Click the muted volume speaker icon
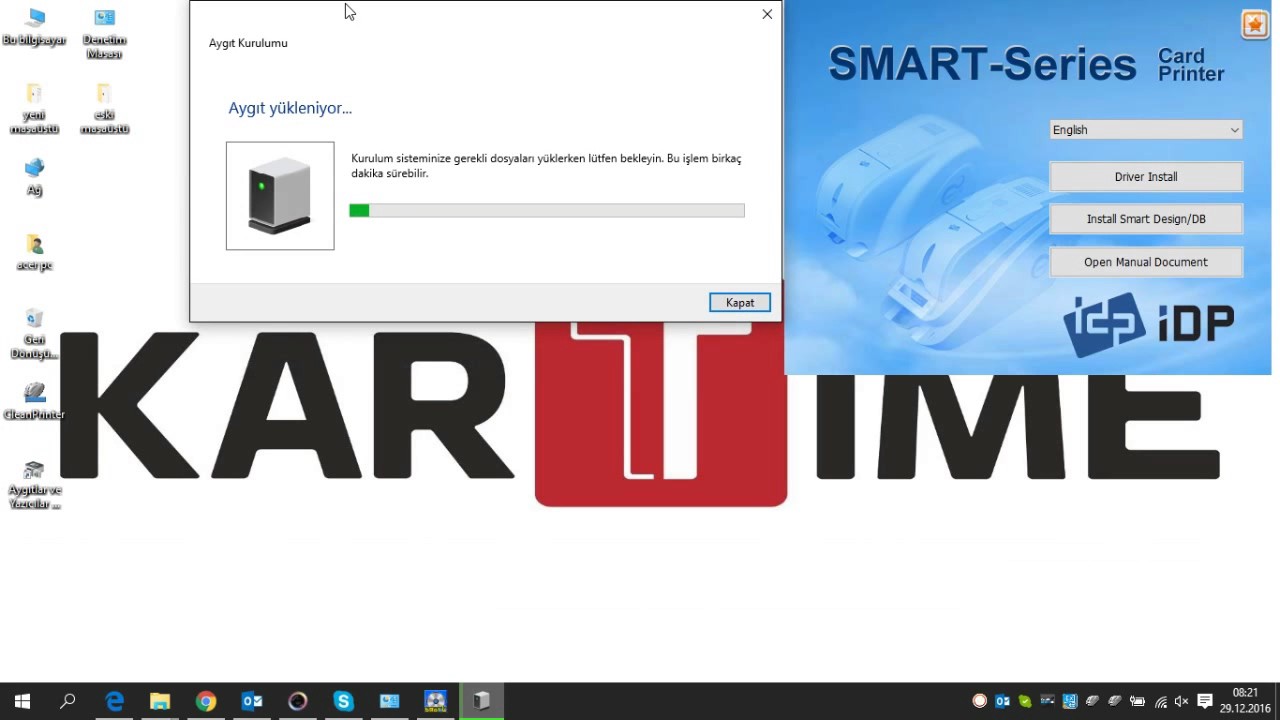 click(1182, 701)
